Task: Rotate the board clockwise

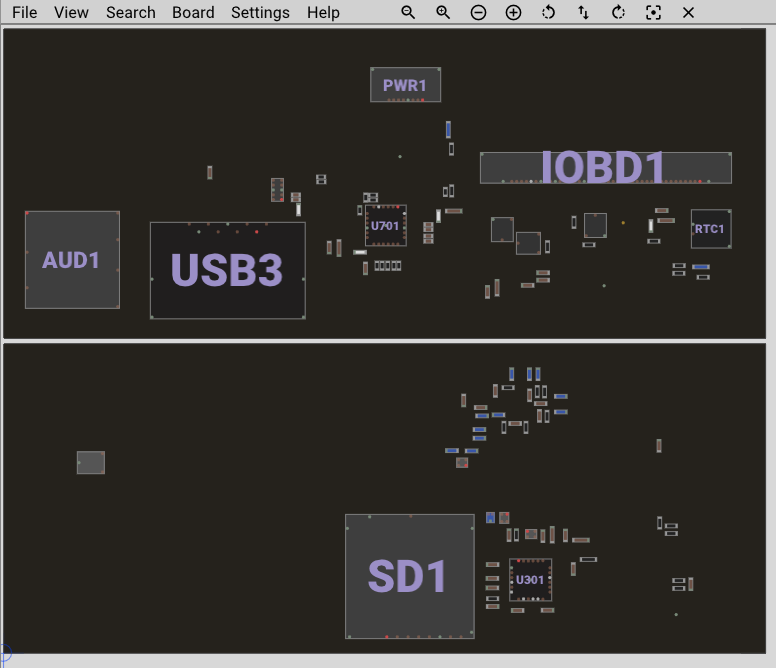Action: pyautogui.click(x=618, y=13)
